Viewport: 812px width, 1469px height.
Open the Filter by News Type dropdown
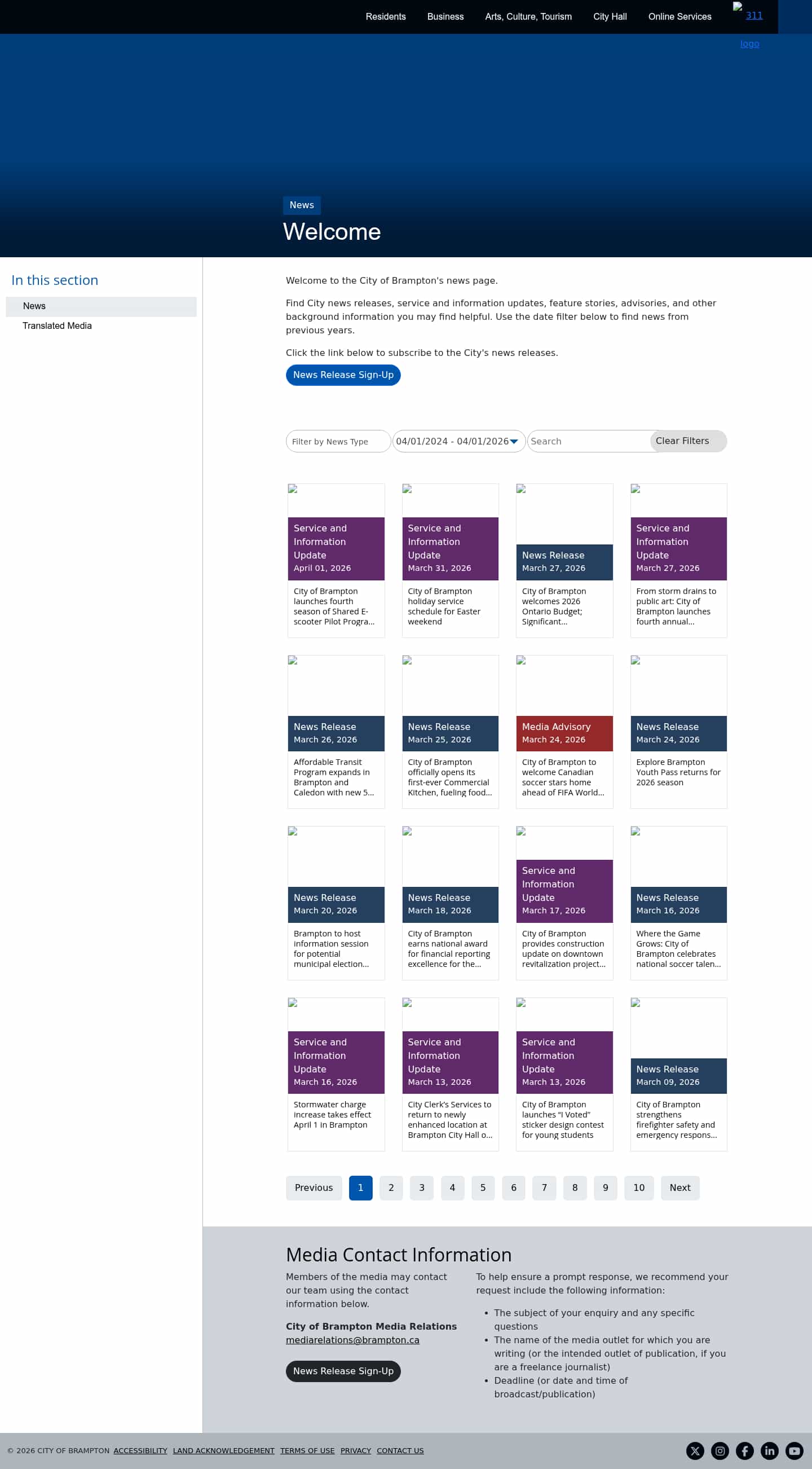338,441
